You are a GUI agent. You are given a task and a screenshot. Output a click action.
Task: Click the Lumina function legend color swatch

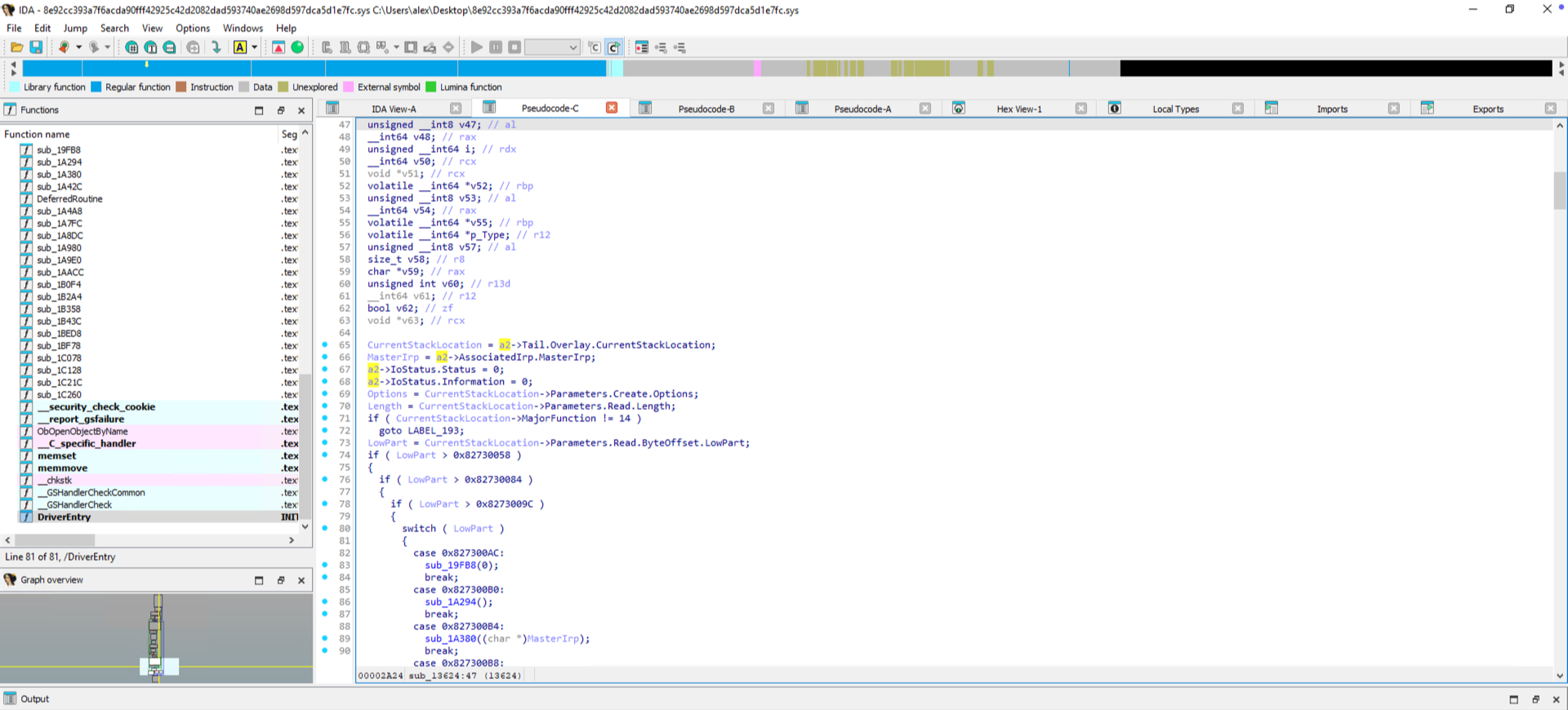point(431,87)
